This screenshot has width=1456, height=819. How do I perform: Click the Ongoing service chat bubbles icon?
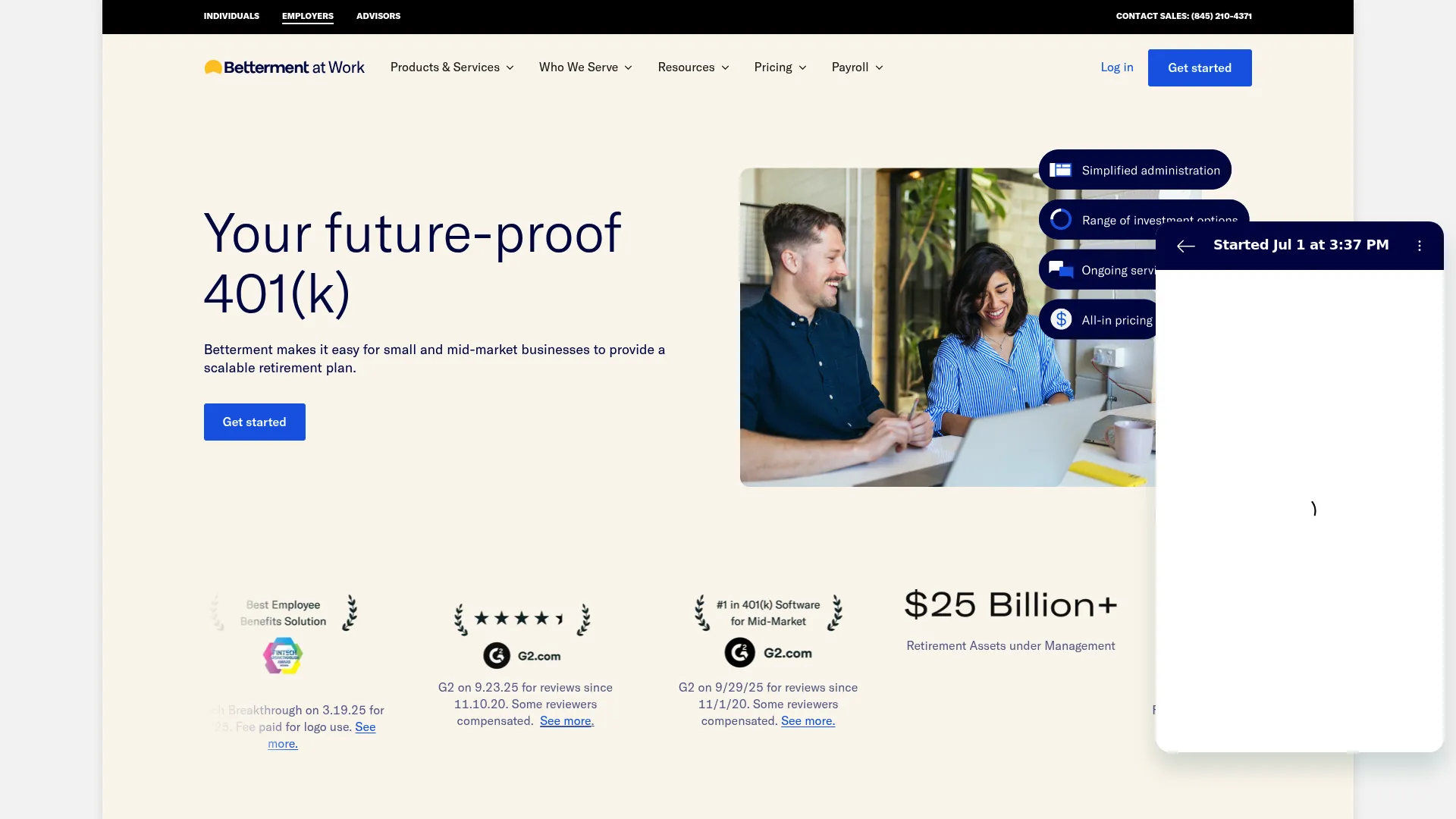(x=1060, y=270)
